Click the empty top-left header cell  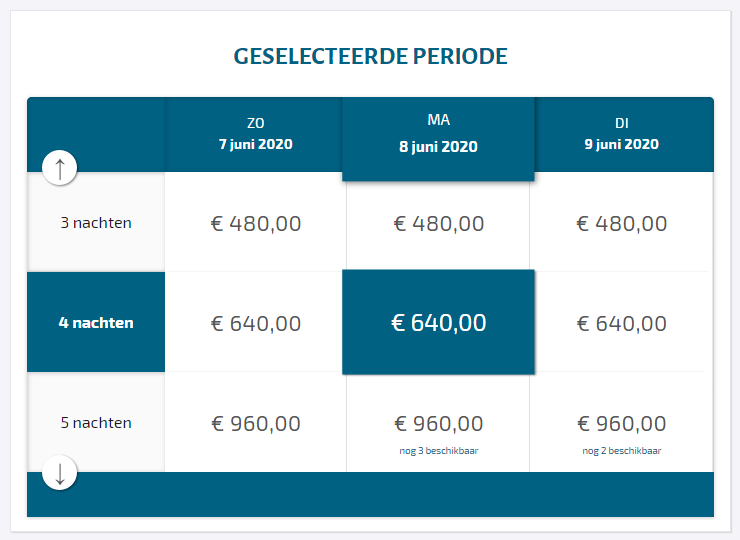click(x=96, y=135)
